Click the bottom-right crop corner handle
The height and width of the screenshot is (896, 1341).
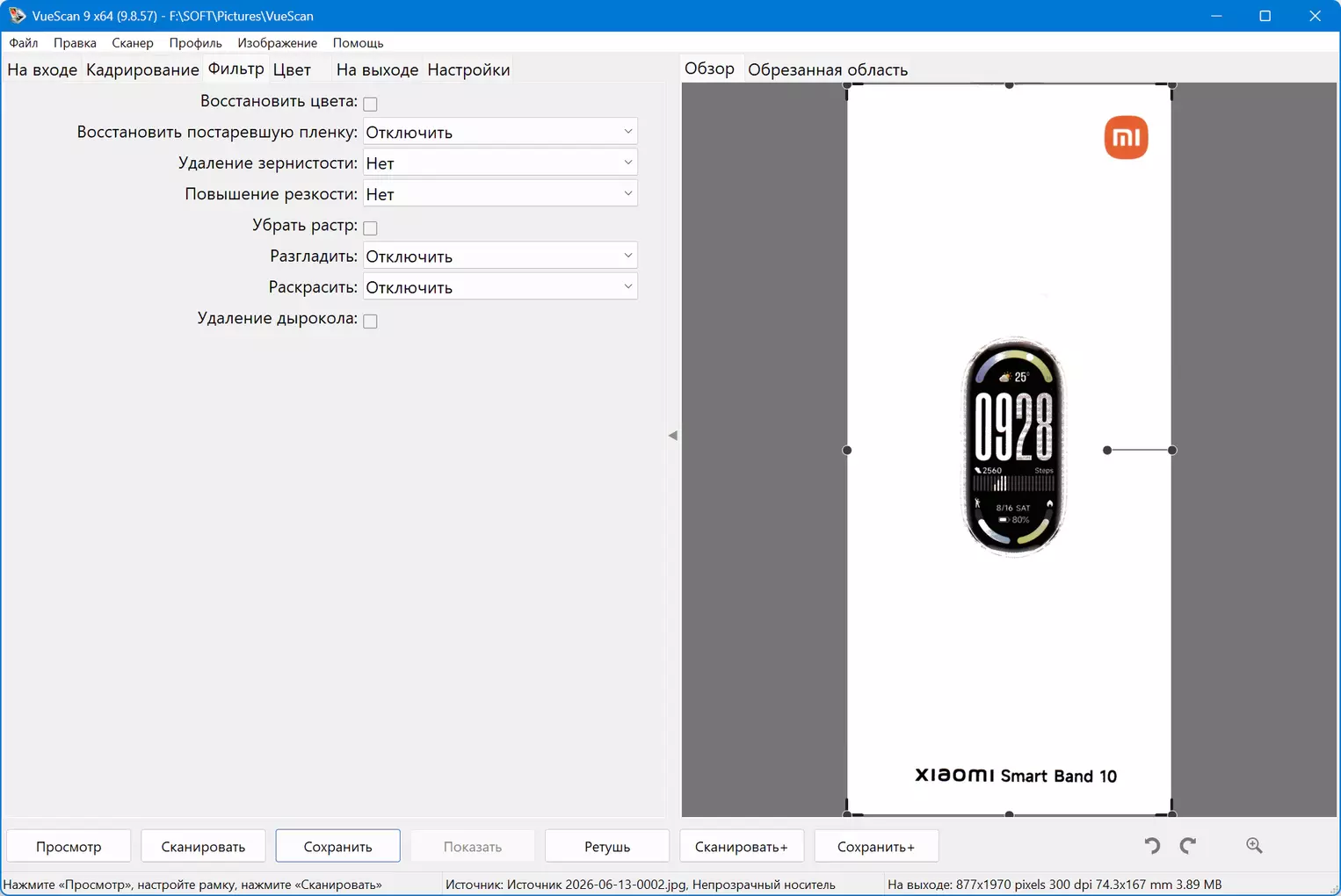coord(1172,815)
